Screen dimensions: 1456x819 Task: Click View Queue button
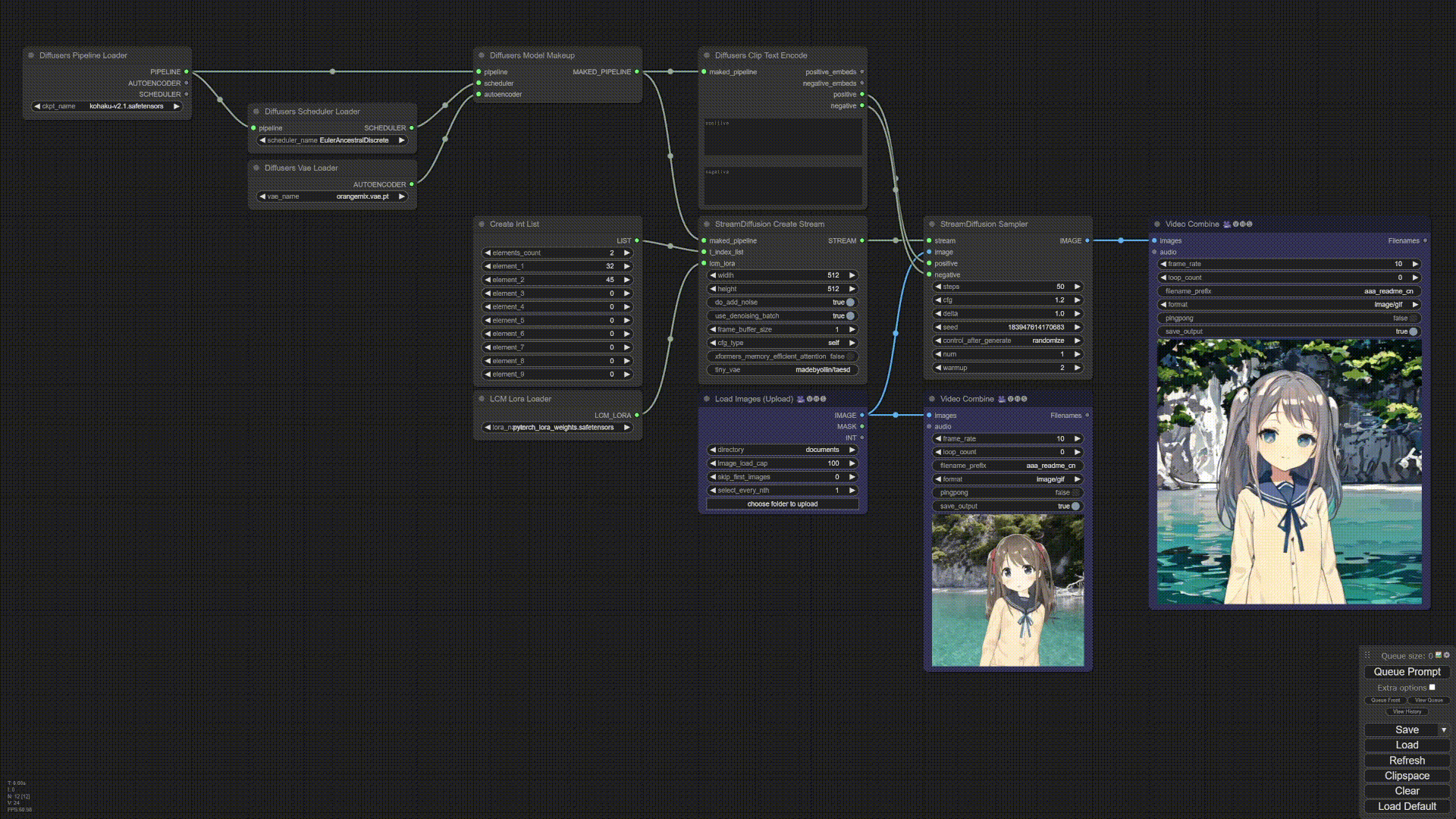[1429, 700]
